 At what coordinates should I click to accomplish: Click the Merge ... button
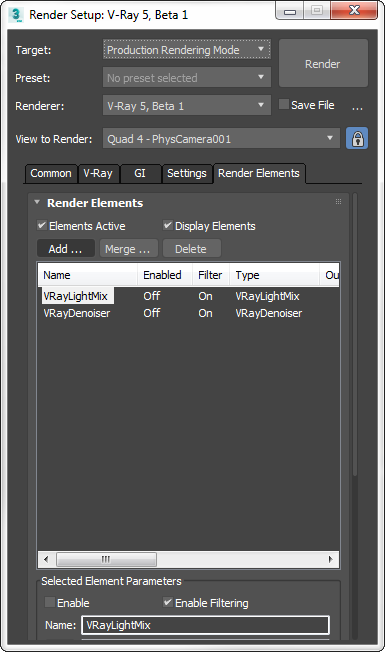(128, 249)
